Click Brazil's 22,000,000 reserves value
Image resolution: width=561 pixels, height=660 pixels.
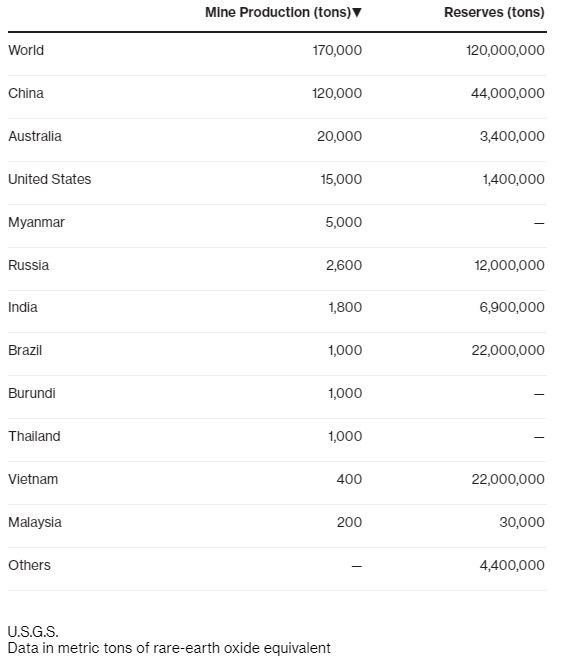[x=508, y=350]
